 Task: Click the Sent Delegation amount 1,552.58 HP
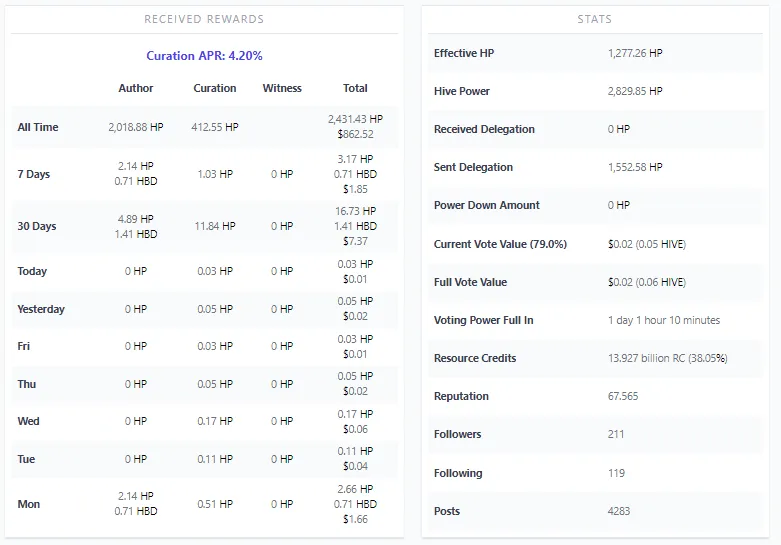635,167
